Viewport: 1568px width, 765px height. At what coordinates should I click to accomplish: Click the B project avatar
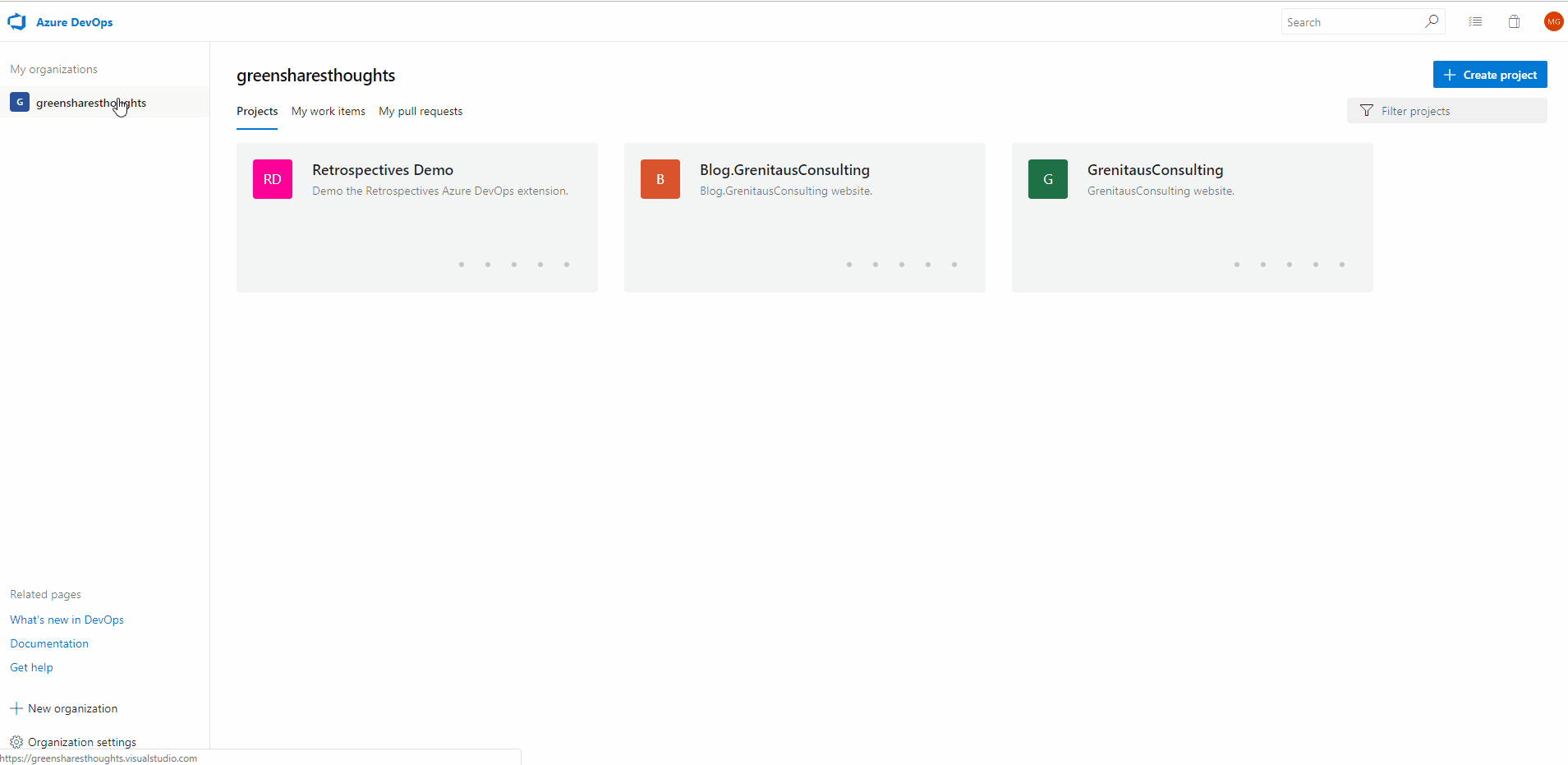coord(660,179)
